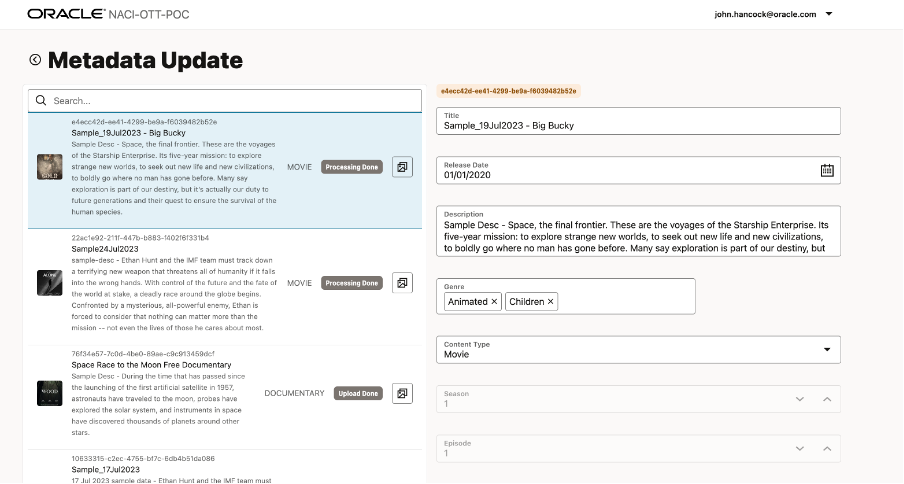The image size is (904, 484).
Task: Decrease the Season value
Action: click(800, 399)
